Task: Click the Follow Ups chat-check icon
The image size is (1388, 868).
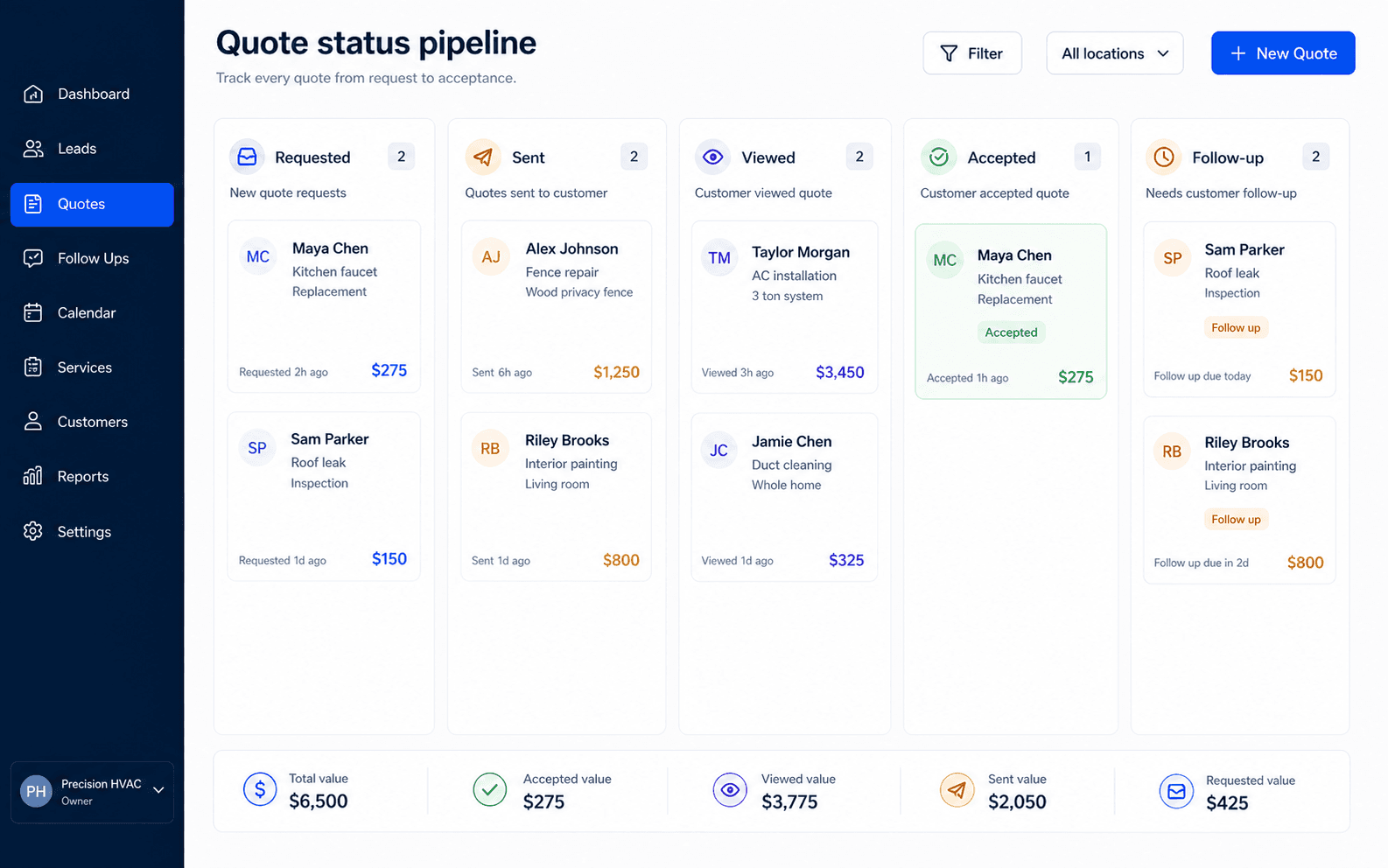Action: click(x=33, y=258)
